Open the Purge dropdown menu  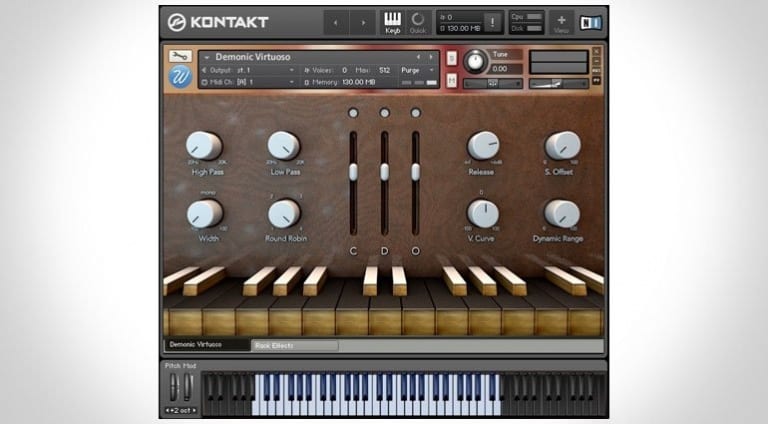point(417,71)
